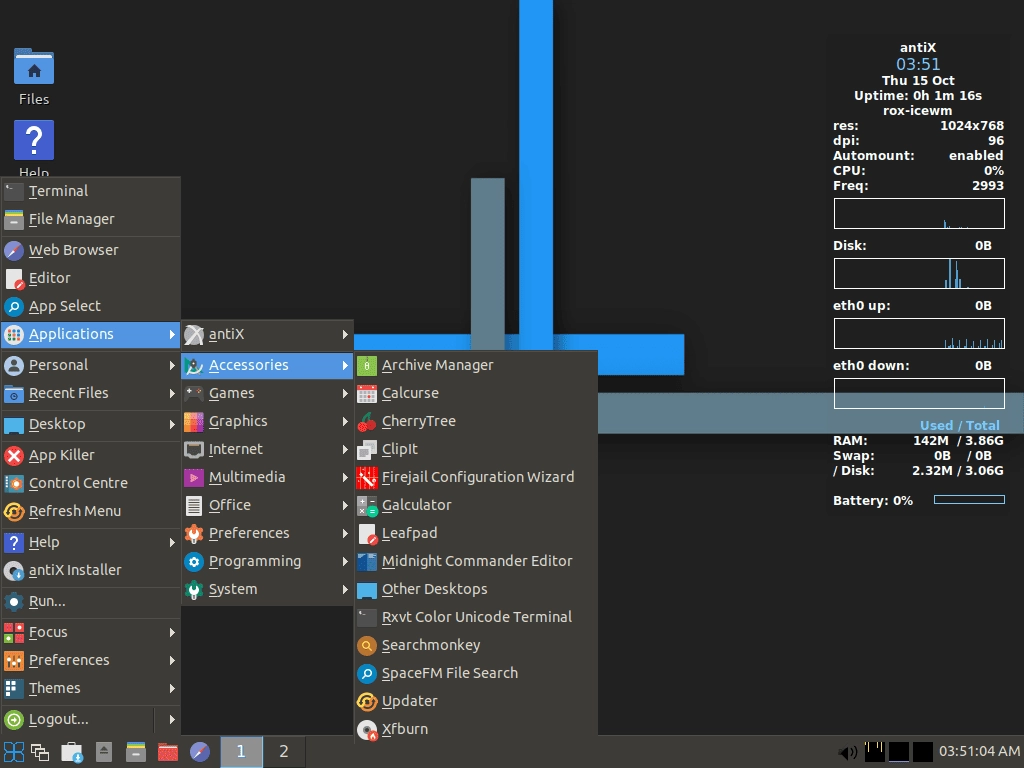This screenshot has height=768, width=1024.
Task: Launch Xfburn disc burner
Action: tap(475, 730)
